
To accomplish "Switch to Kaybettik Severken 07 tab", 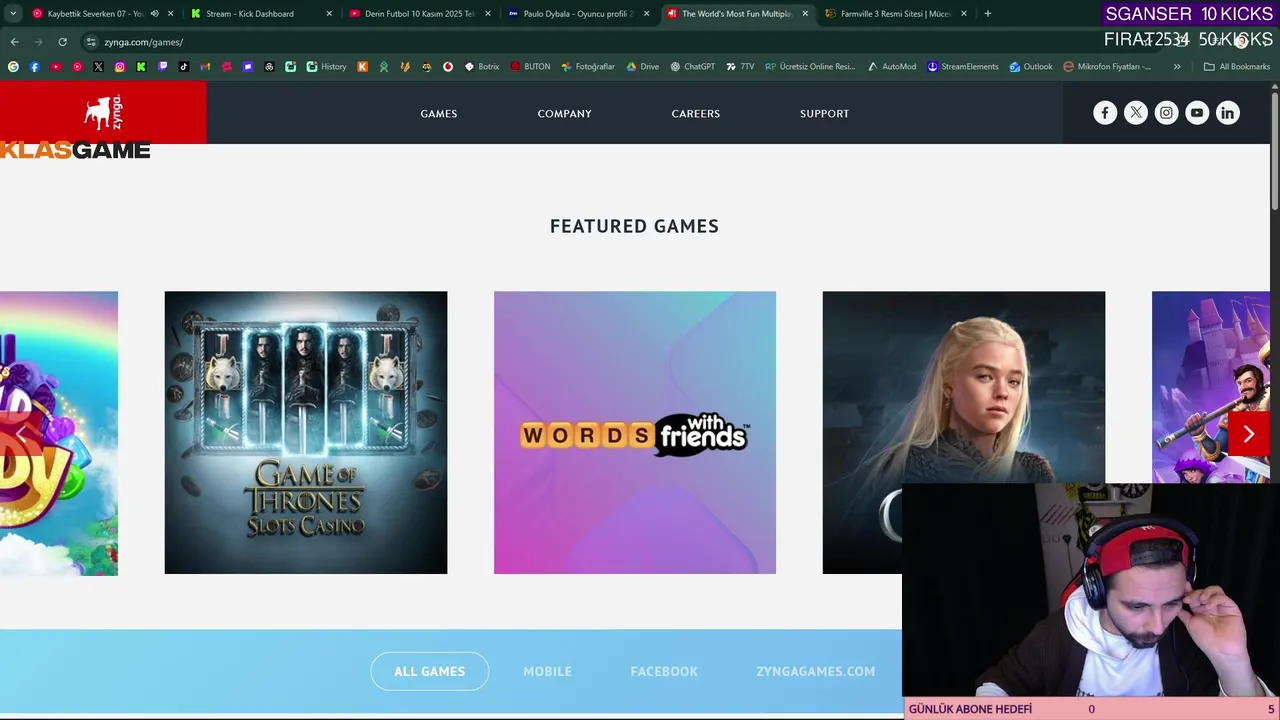I will pos(95,14).
